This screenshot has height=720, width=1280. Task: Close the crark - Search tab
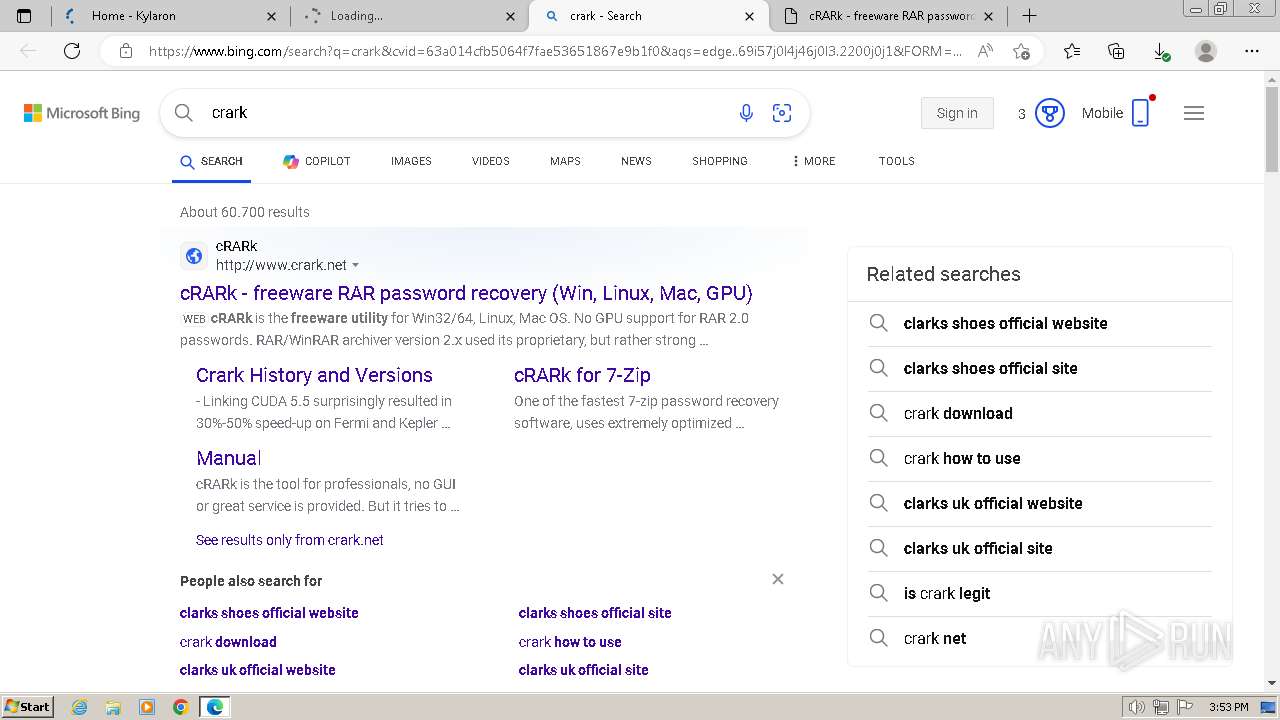(750, 16)
